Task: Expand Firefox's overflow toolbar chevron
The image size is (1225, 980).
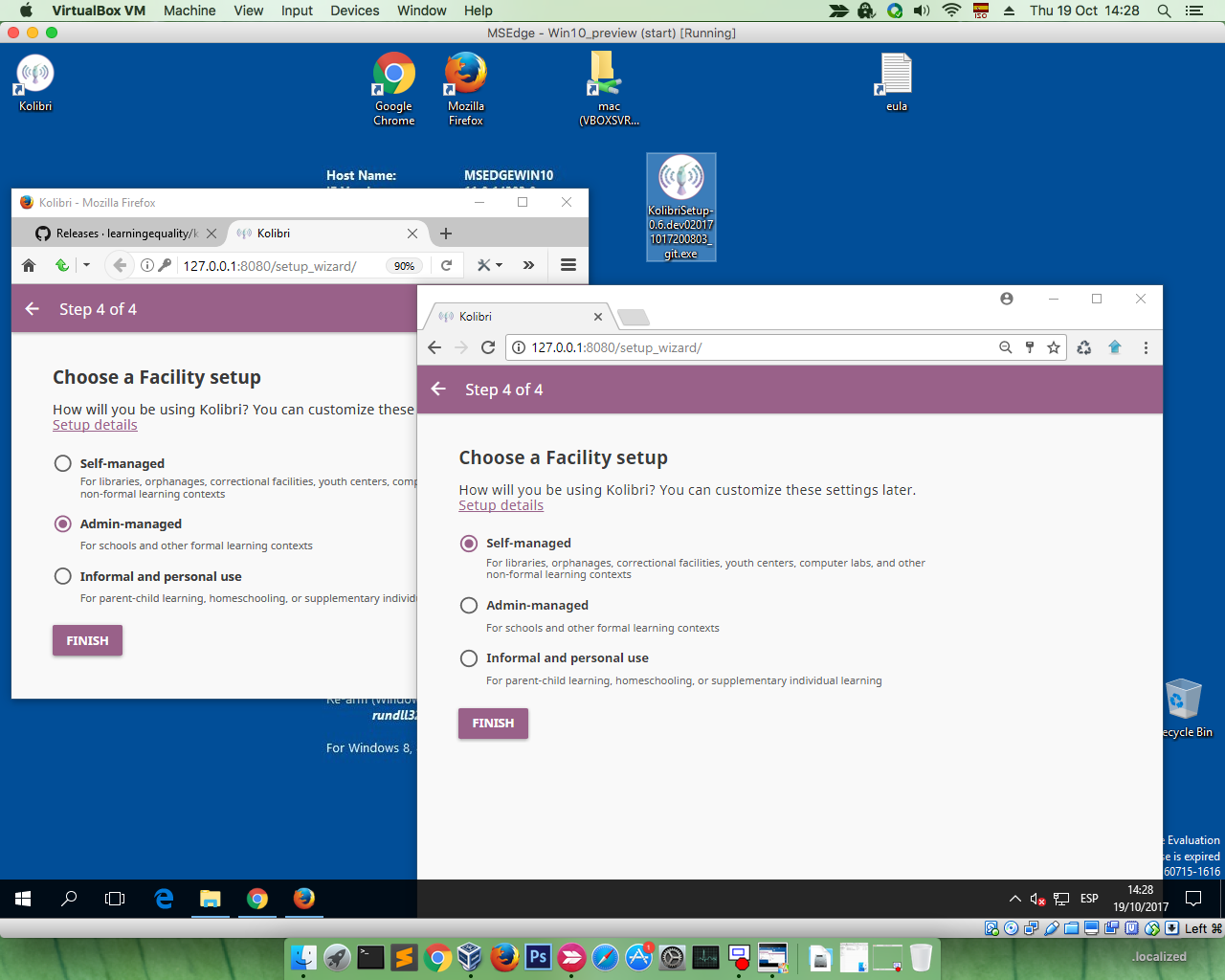Action: pyautogui.click(x=528, y=265)
